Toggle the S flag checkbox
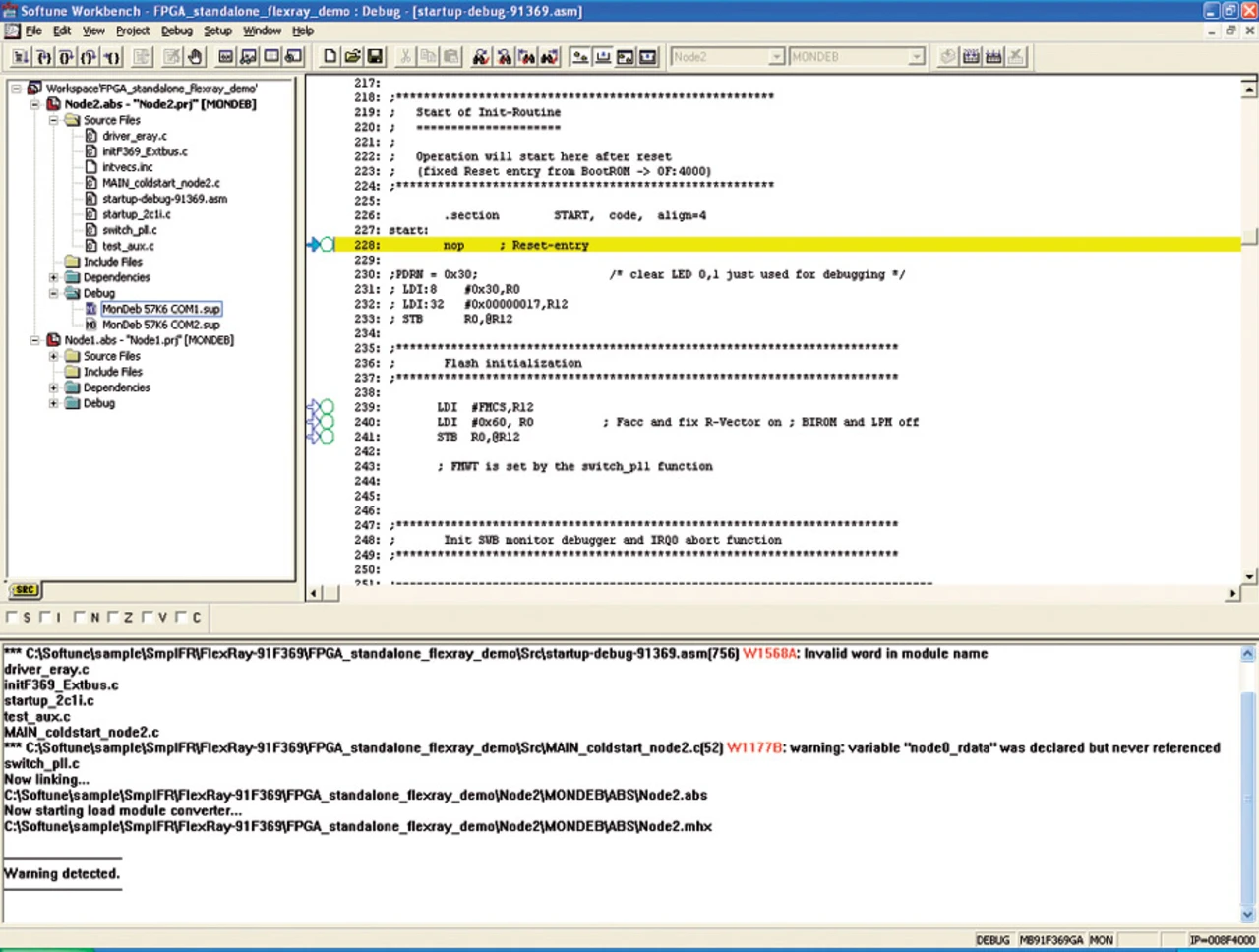The width and height of the screenshot is (1259, 952). (x=12, y=618)
